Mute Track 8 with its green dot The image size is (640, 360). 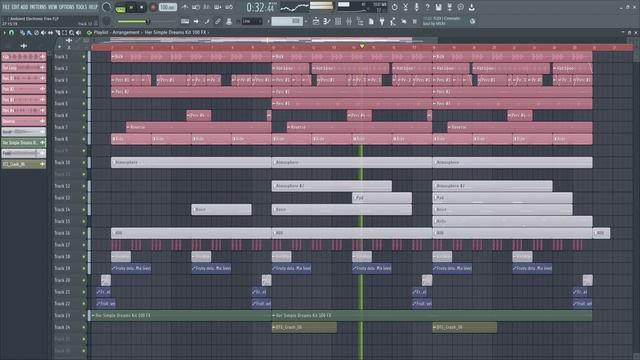click(84, 139)
